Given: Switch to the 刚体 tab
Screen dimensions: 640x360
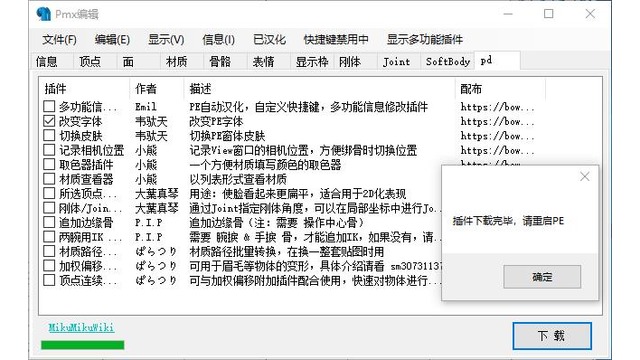Looking at the screenshot, I should pyautogui.click(x=355, y=62).
